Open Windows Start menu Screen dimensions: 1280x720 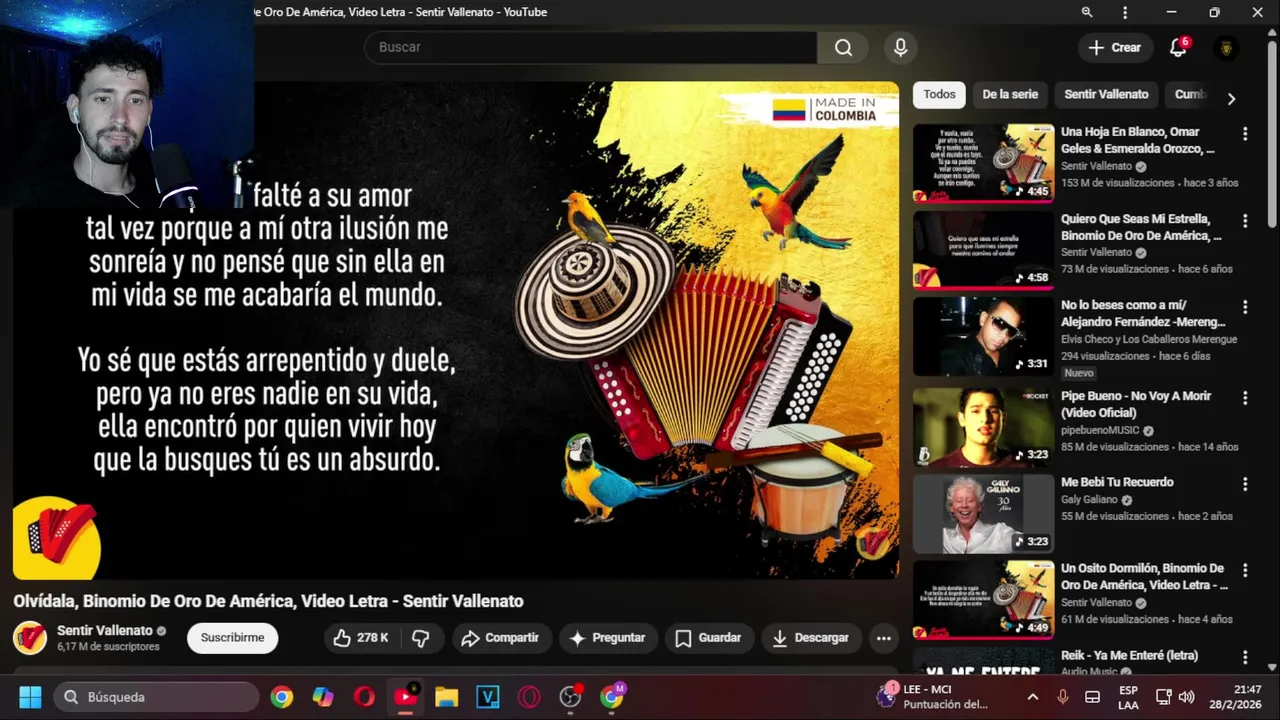(30, 697)
